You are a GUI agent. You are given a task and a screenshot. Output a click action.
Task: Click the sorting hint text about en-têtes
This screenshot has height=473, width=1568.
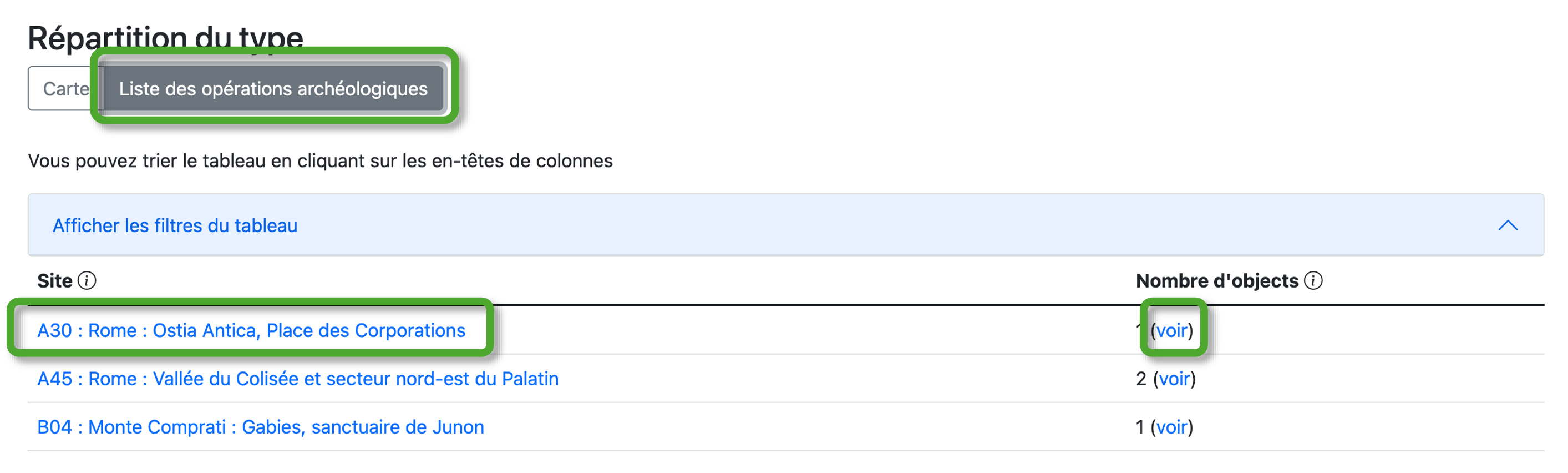coord(320,161)
